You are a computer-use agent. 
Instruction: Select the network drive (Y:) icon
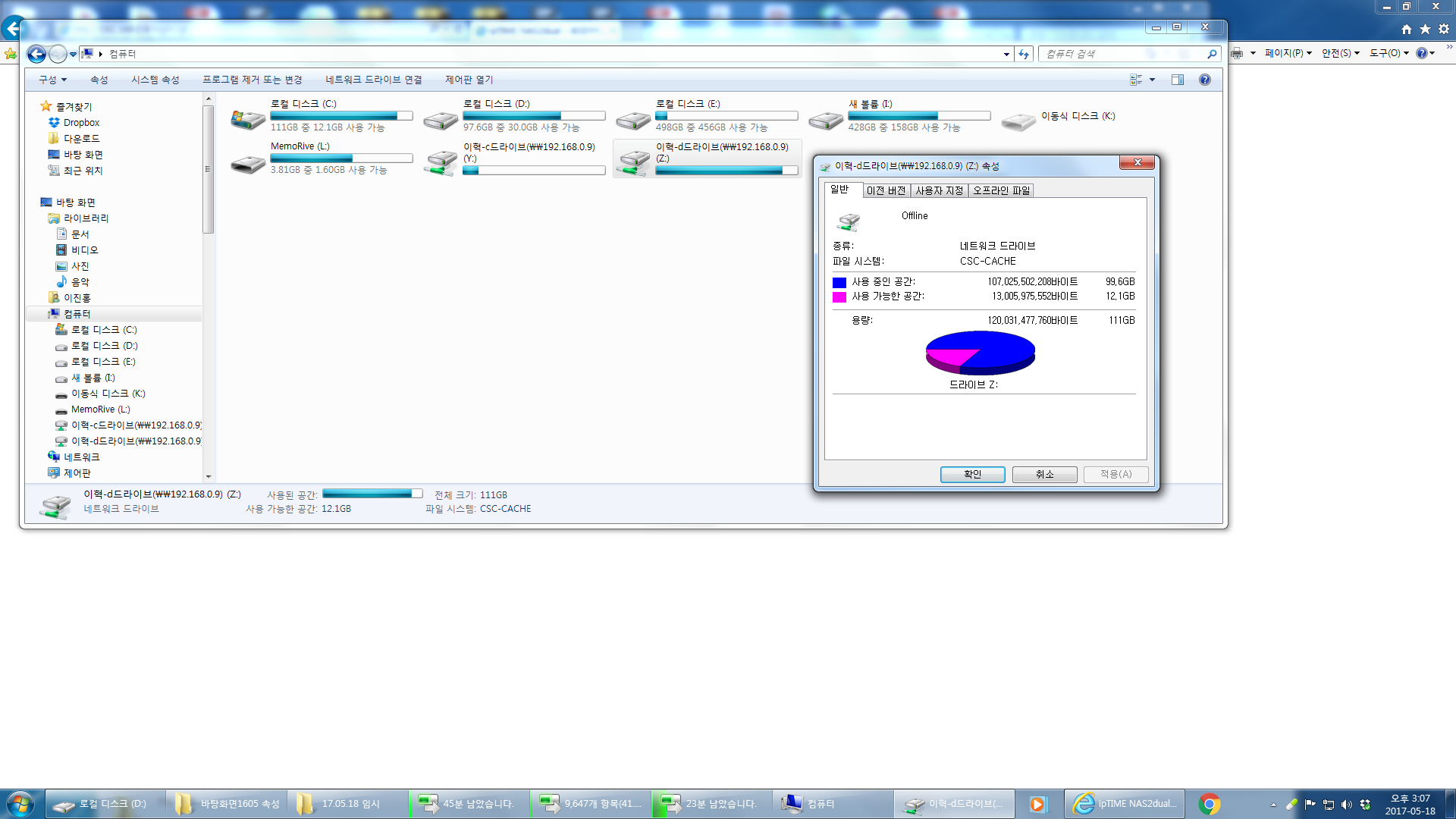click(x=441, y=162)
